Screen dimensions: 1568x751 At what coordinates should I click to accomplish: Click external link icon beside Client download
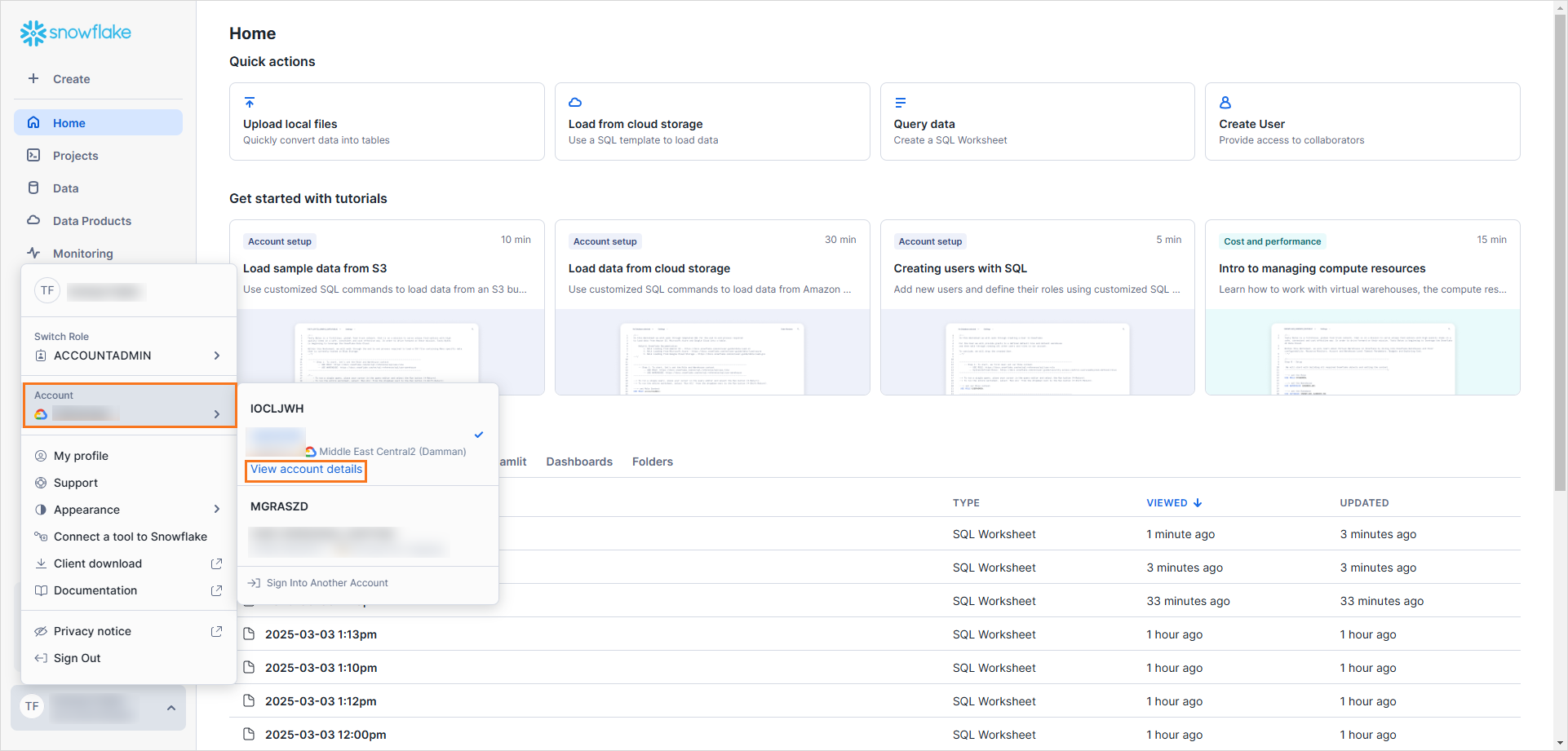point(216,563)
